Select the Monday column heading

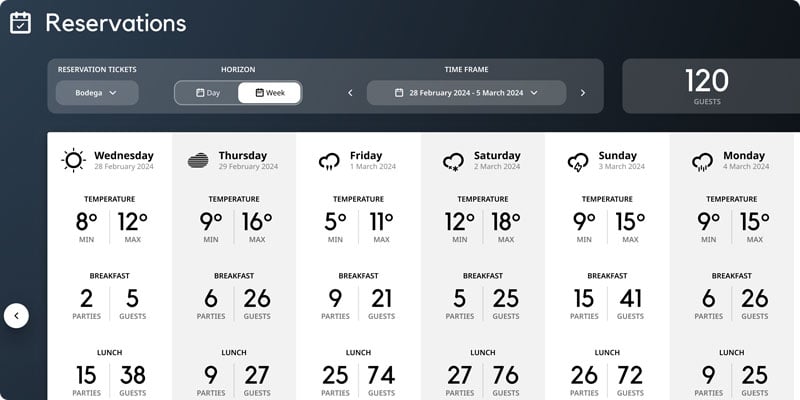(744, 156)
